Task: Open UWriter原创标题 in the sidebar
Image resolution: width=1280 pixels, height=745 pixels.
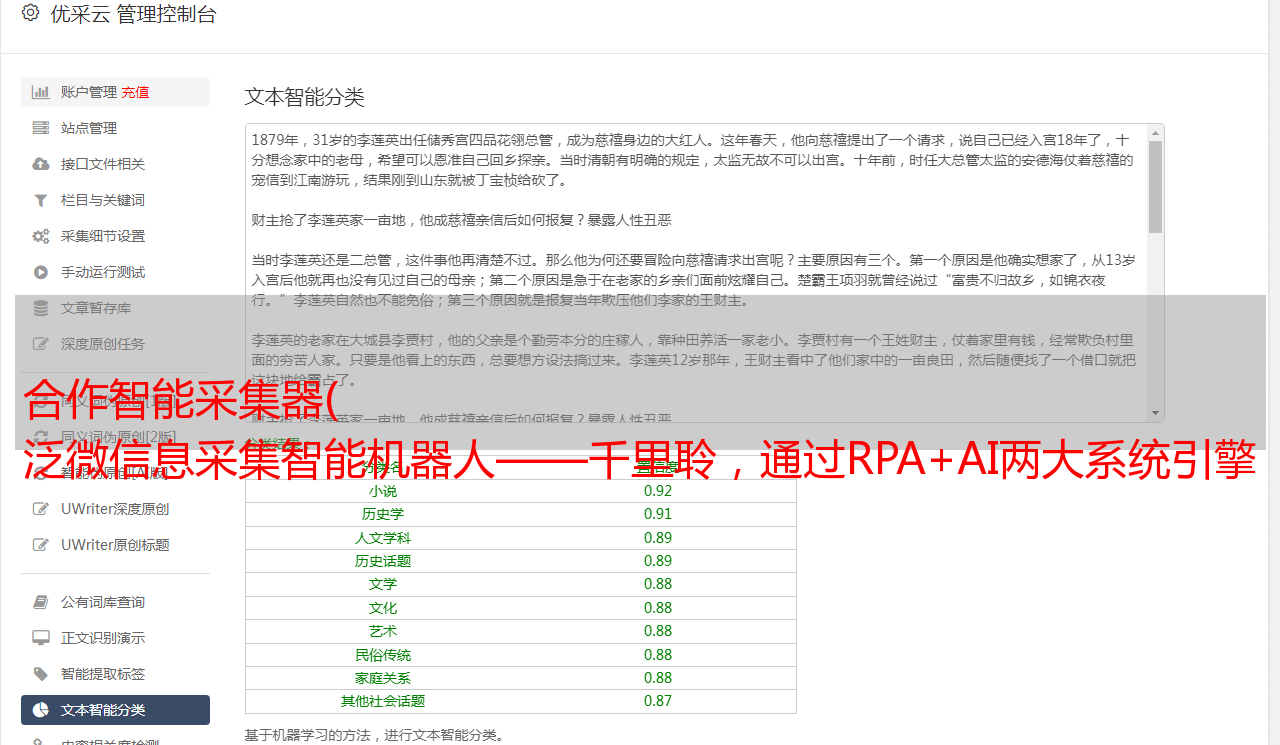Action: pos(115,545)
